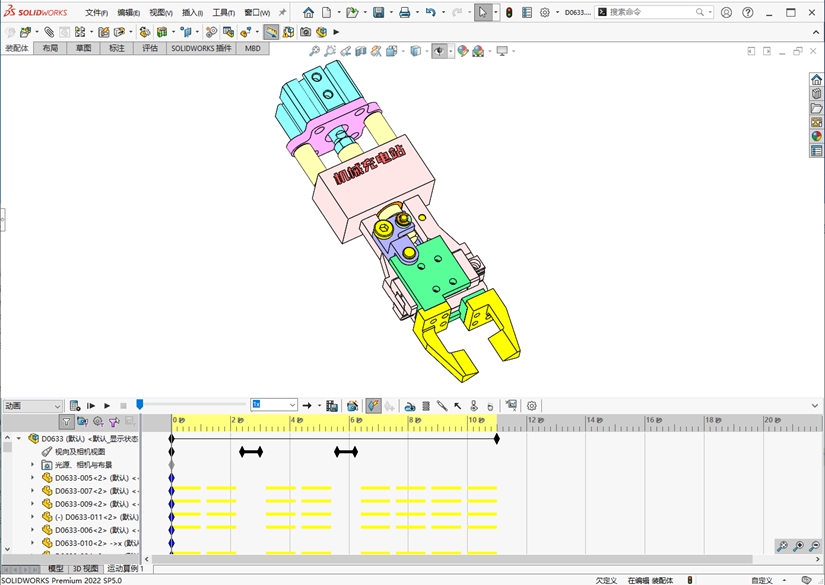The image size is (825, 585).
Task: Open motion study properties gear icon
Action: [x=532, y=406]
